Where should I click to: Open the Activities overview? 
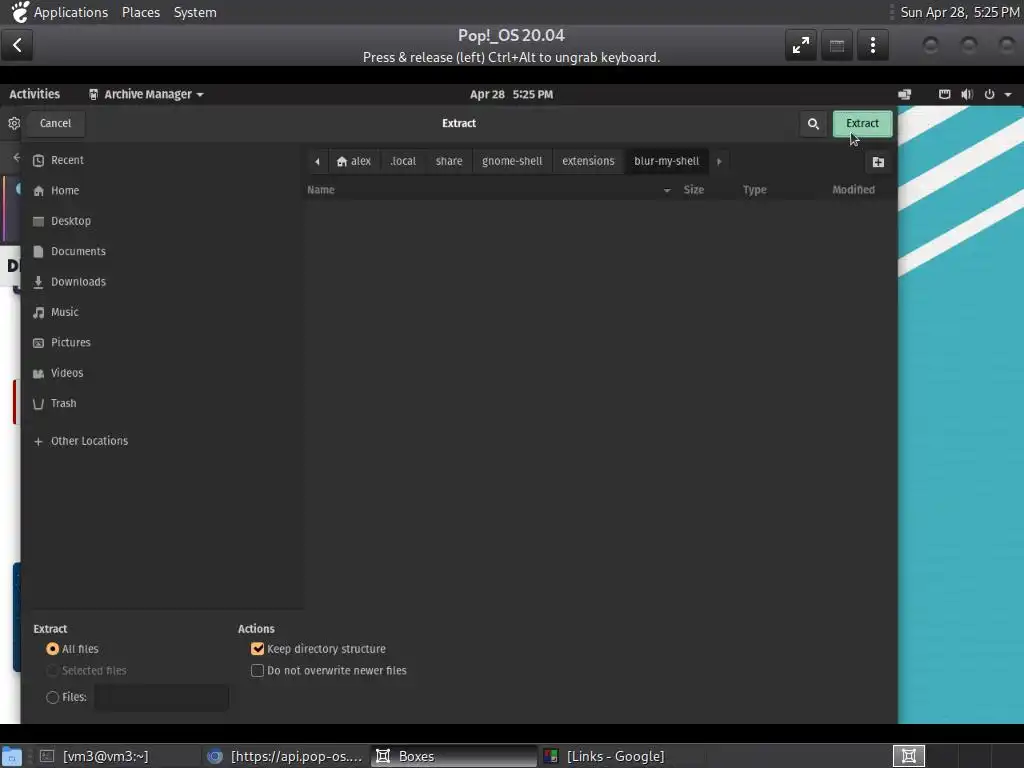point(35,95)
